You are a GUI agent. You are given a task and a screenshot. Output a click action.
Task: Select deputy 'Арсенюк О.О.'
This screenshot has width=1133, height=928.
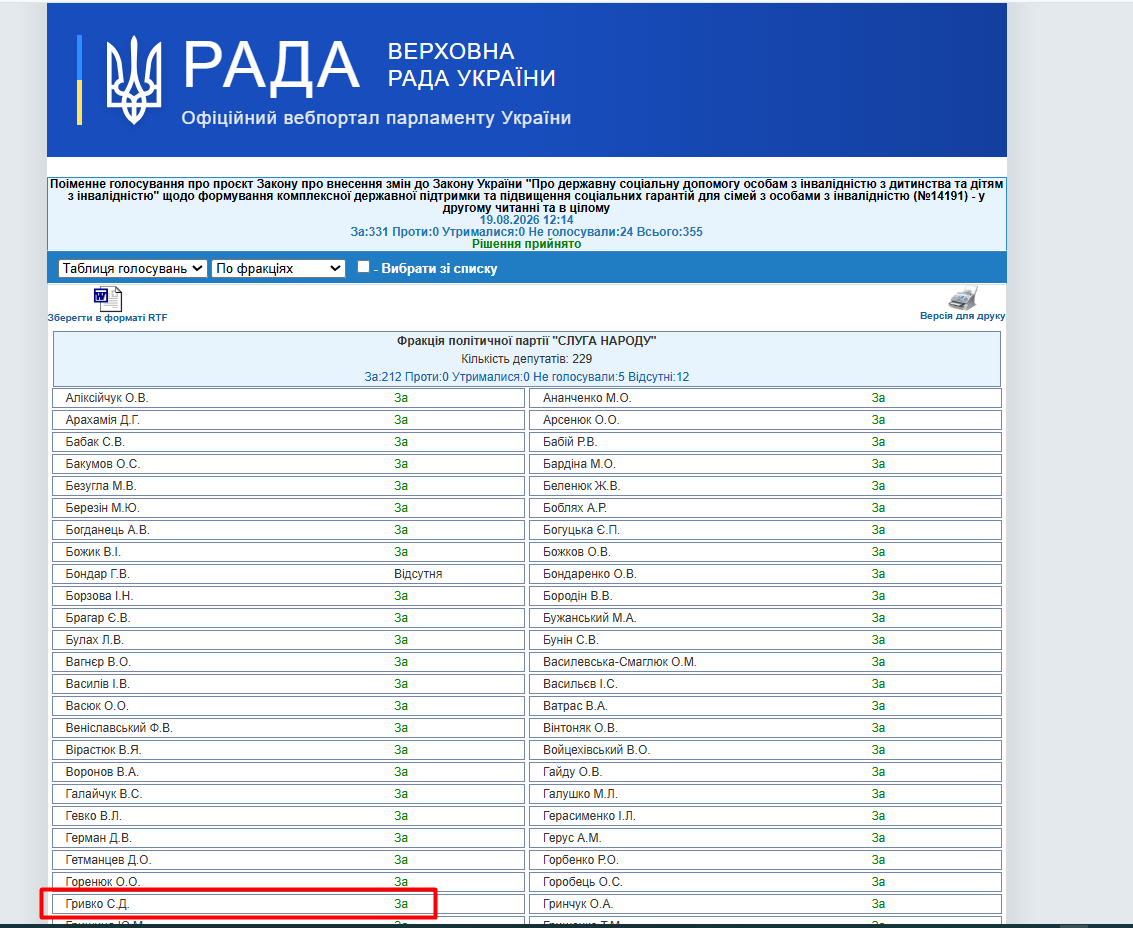pyautogui.click(x=581, y=420)
